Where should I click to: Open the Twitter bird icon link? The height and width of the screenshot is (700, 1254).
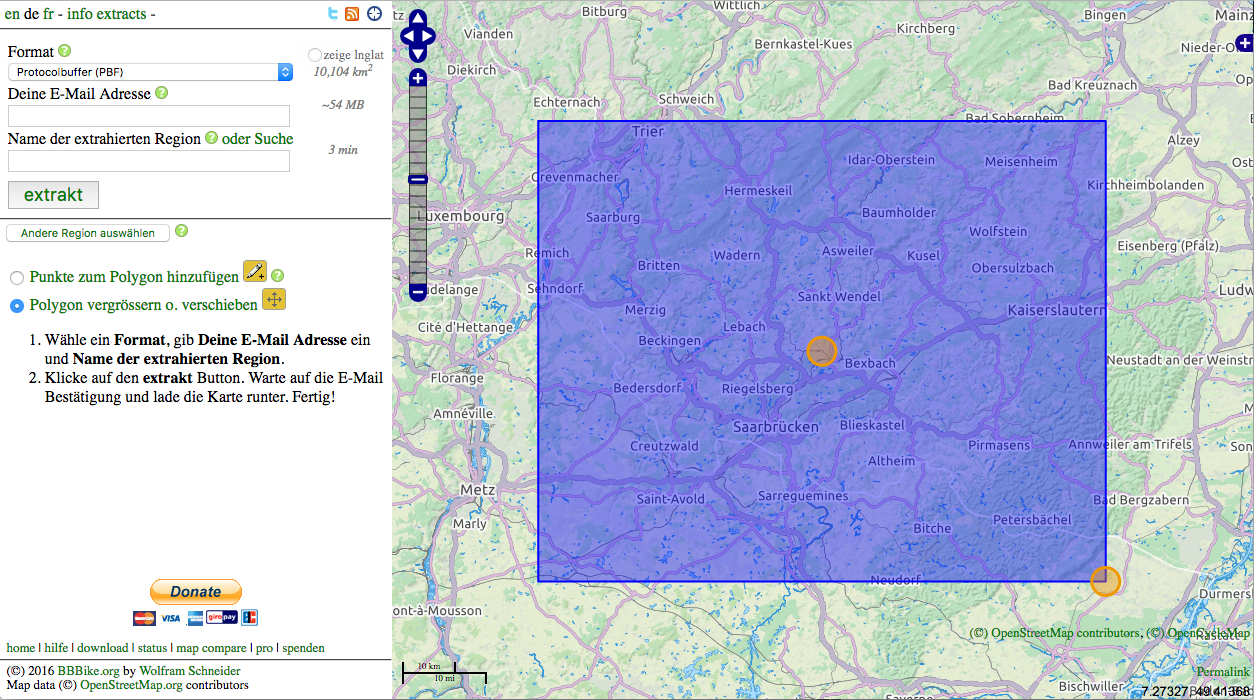coord(334,14)
